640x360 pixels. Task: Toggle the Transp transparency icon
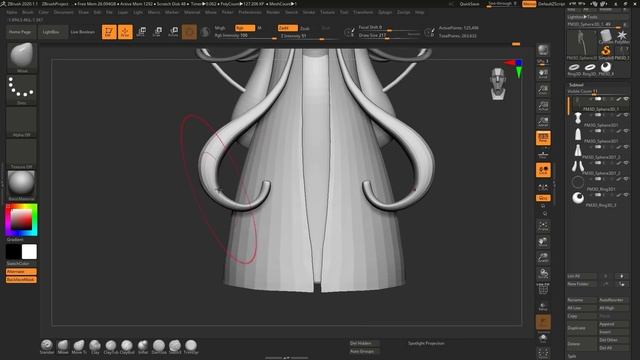pos(543,306)
